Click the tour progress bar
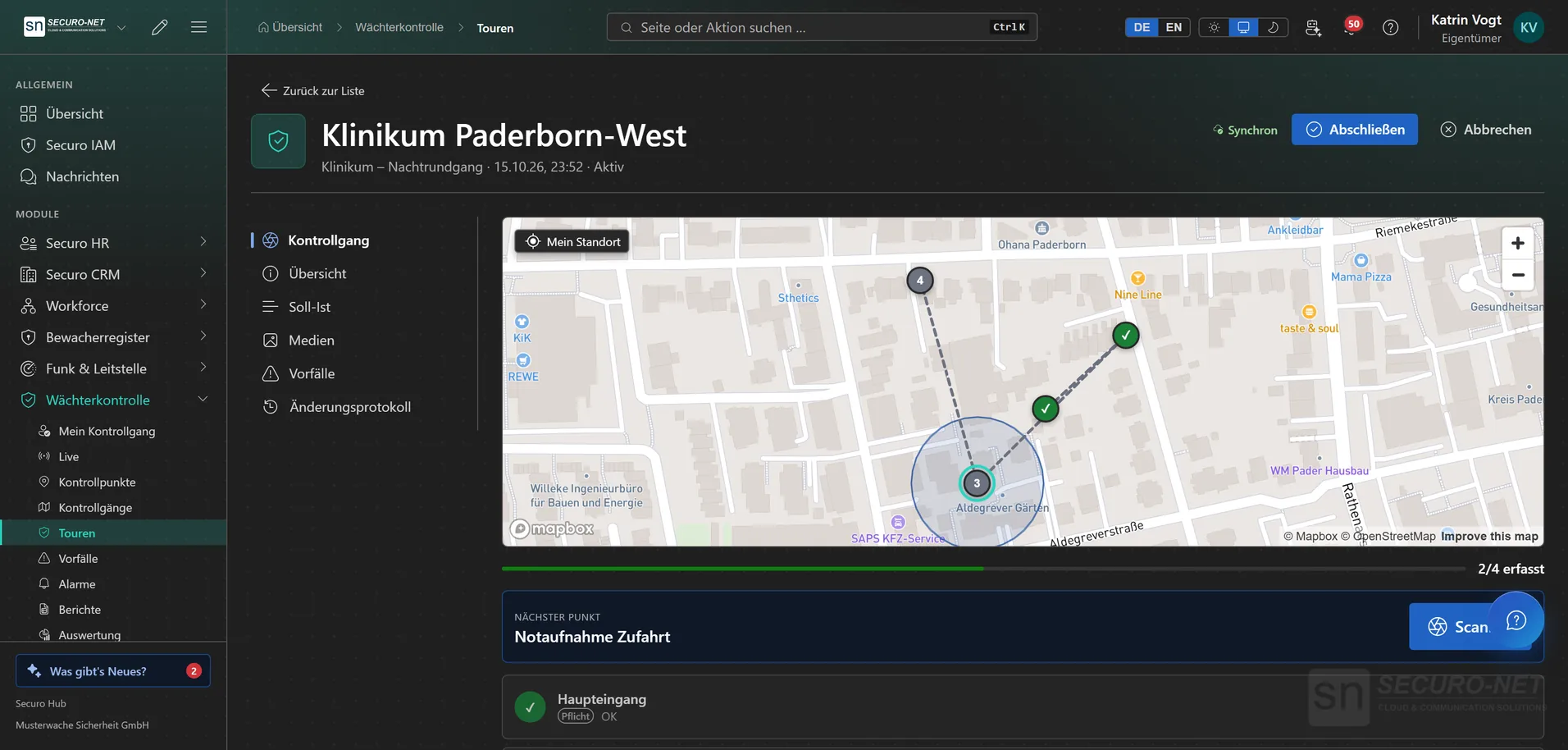 pyautogui.click(x=983, y=569)
